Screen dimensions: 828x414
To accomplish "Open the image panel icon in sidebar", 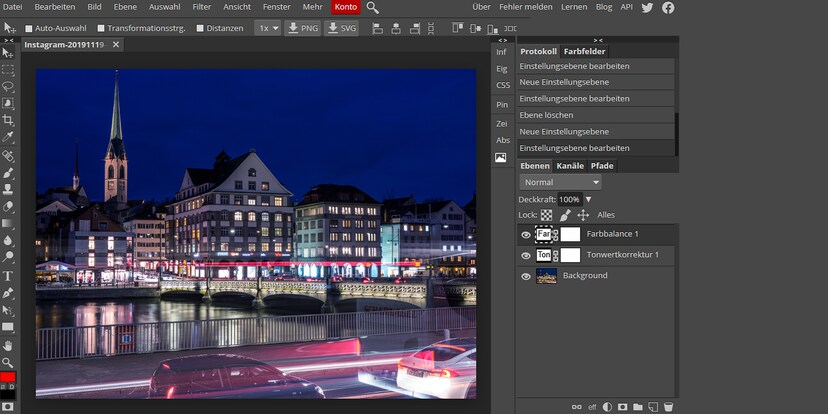I will pyautogui.click(x=501, y=157).
